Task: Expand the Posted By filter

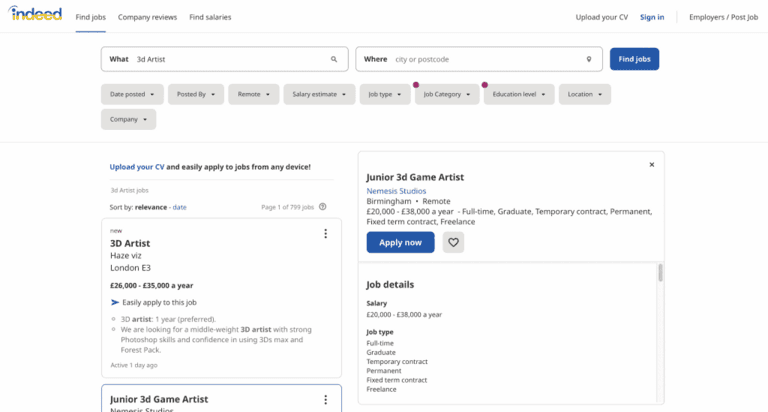Action: click(196, 94)
